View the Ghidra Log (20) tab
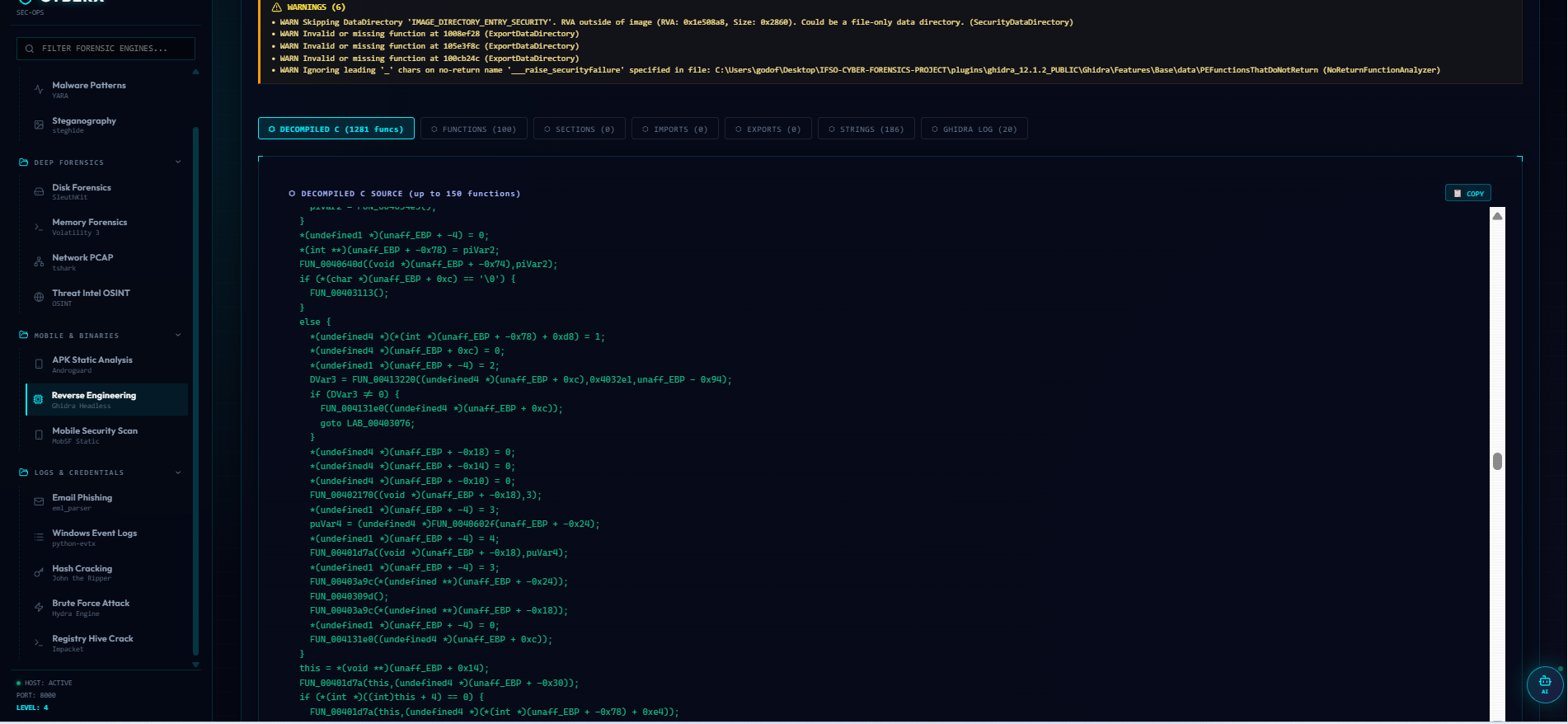This screenshot has height=724, width=1568. point(974,129)
